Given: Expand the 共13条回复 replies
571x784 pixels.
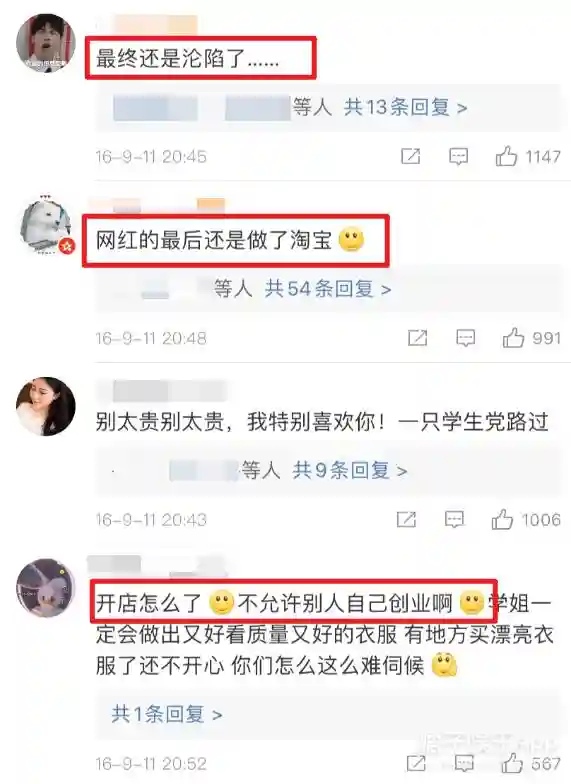Looking at the screenshot, I should [406, 107].
